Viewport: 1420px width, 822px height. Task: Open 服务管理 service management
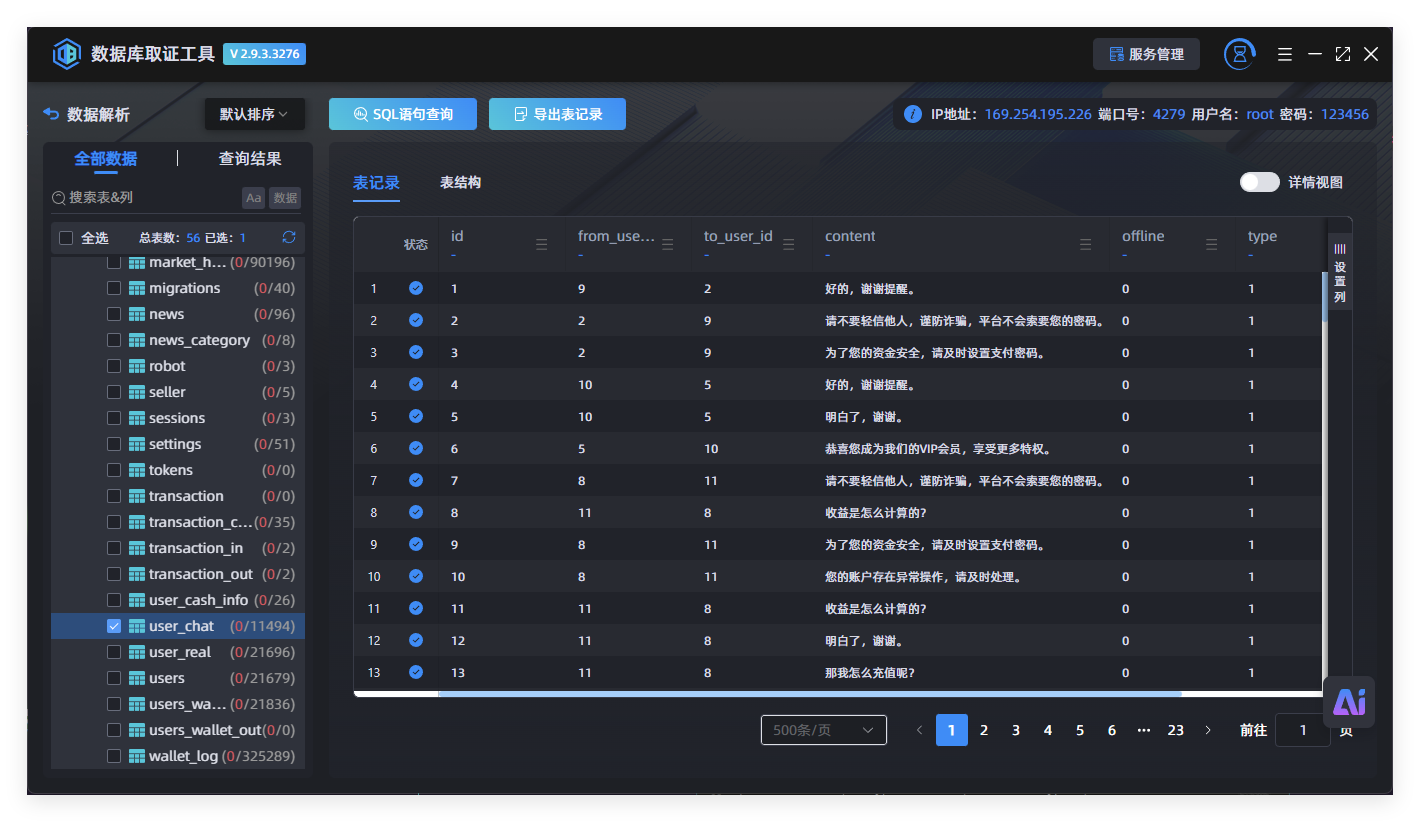[1146, 54]
